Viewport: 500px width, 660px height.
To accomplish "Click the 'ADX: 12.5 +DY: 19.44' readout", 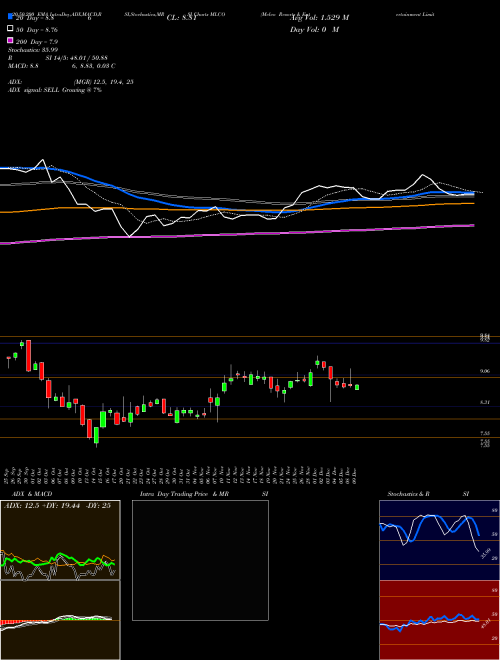I will [57, 506].
